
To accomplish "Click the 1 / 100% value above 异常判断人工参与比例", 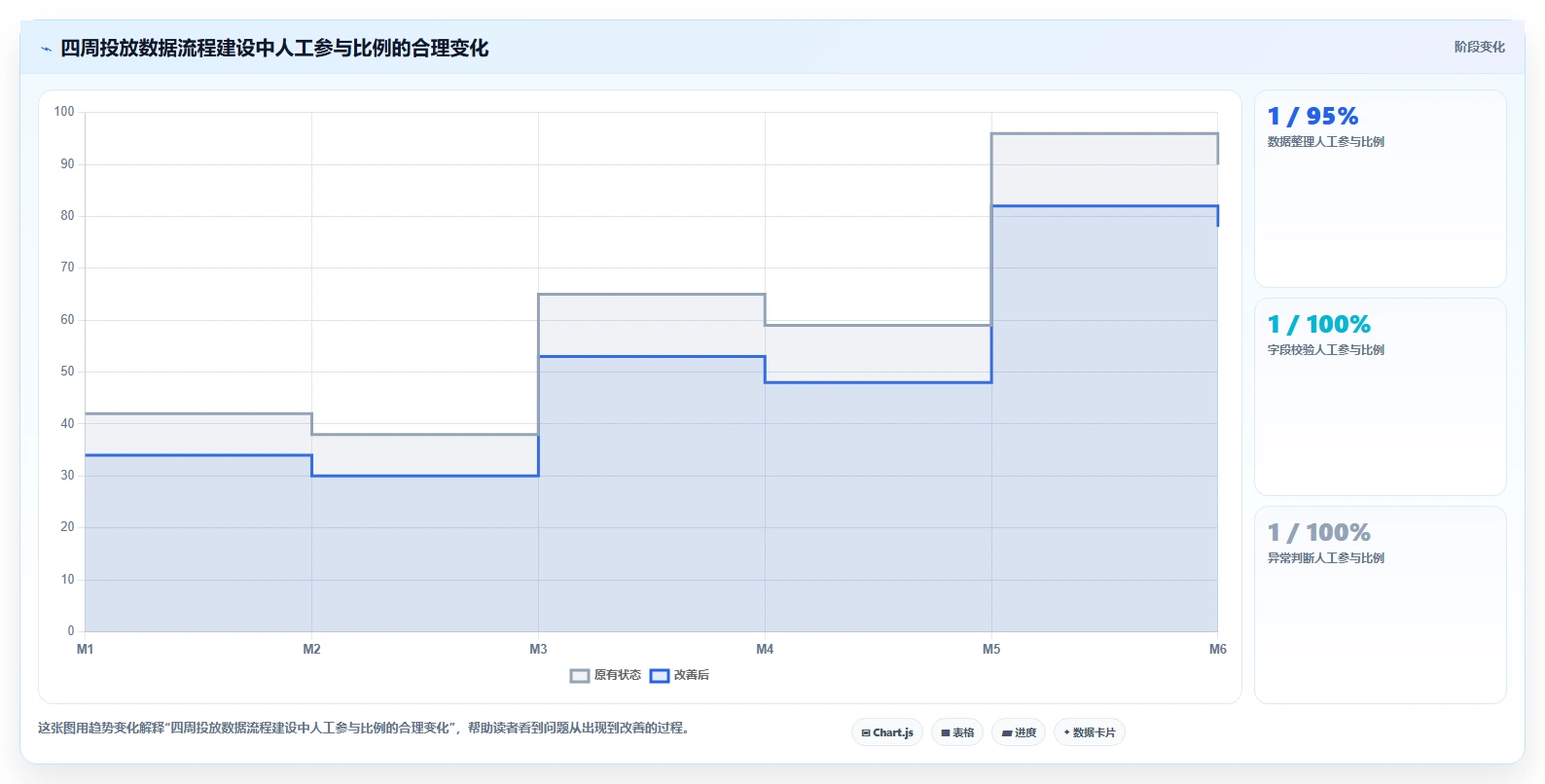I will coord(1318,533).
